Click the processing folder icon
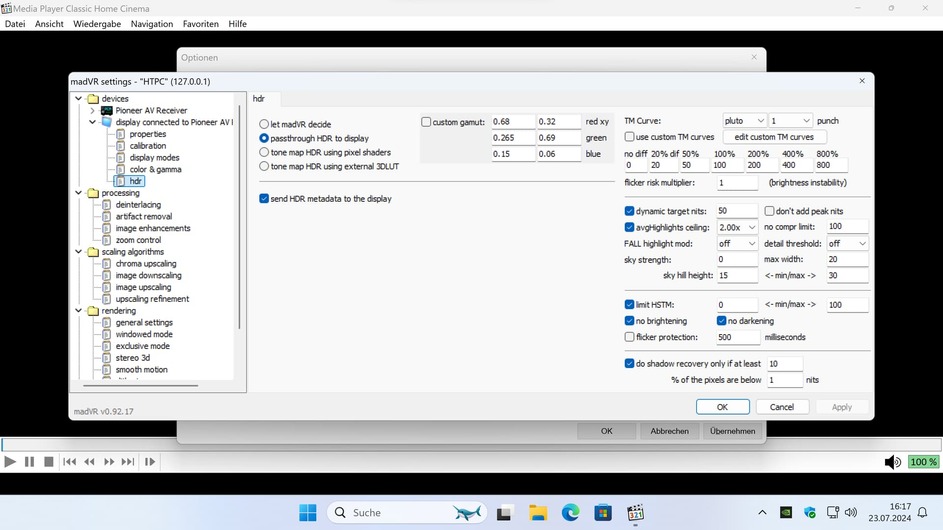This screenshot has height=530, width=943. [x=93, y=193]
